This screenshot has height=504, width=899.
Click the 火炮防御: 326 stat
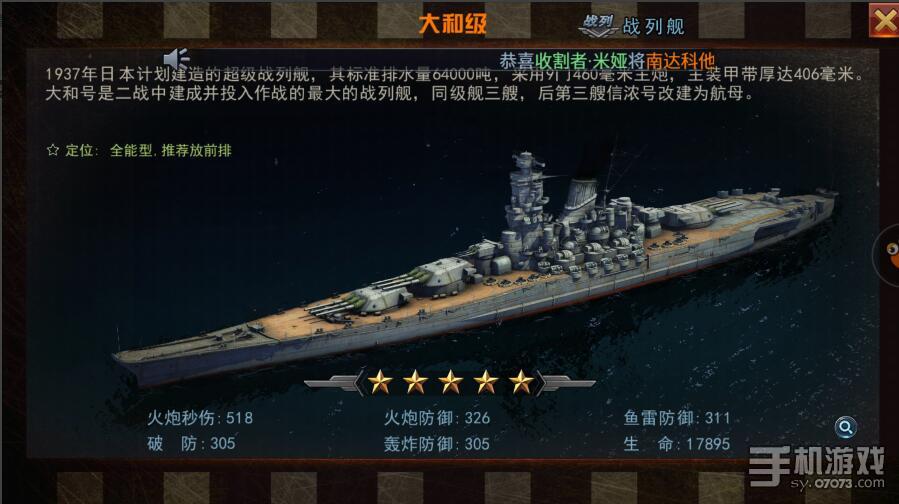437,418
